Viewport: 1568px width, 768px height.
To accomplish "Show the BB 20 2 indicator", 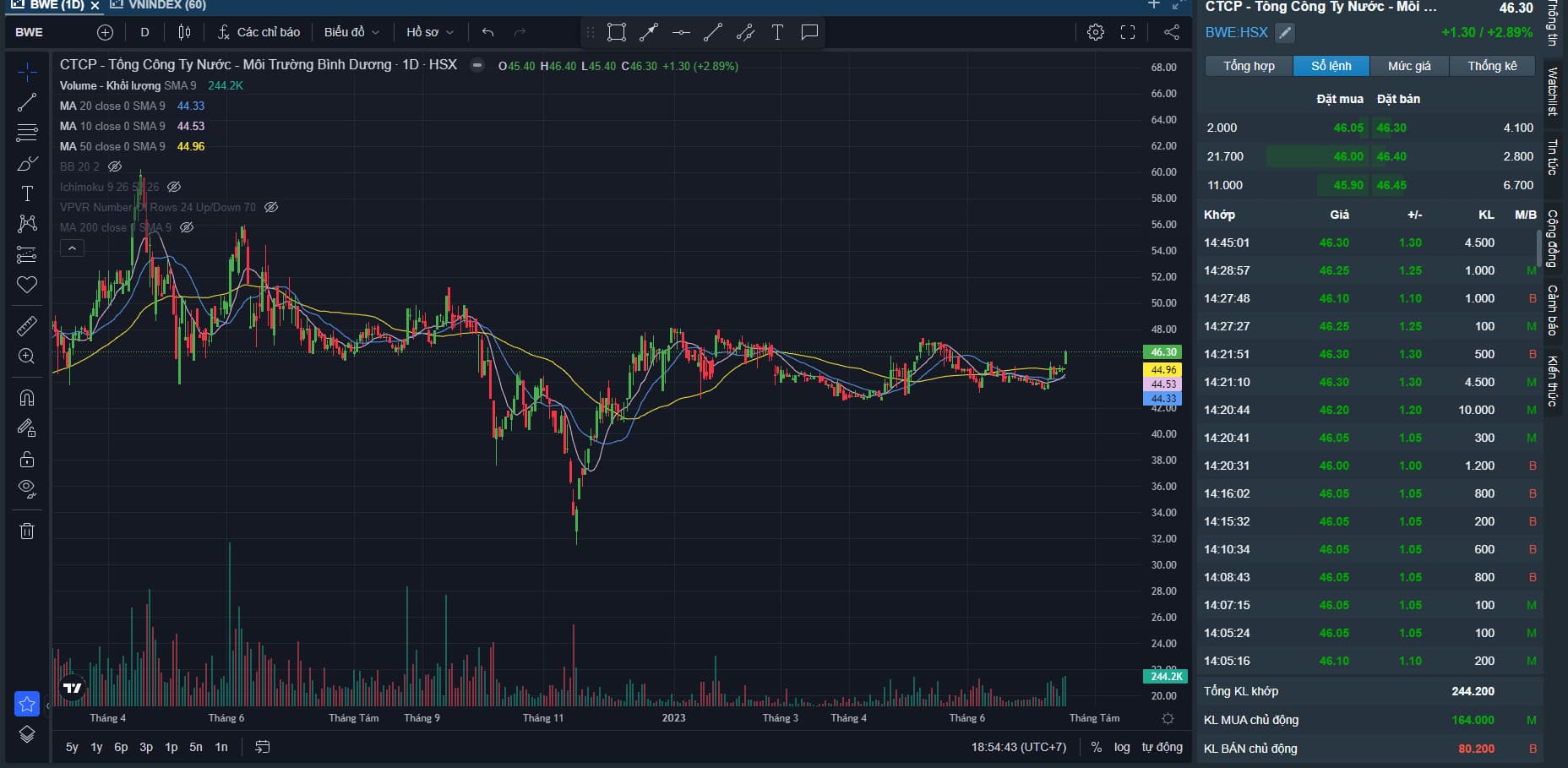I will coord(115,166).
